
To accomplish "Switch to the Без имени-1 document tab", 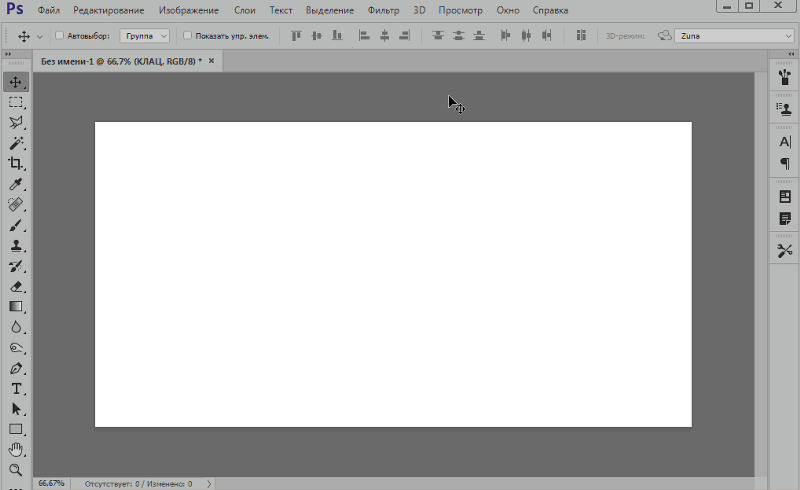I will point(120,61).
